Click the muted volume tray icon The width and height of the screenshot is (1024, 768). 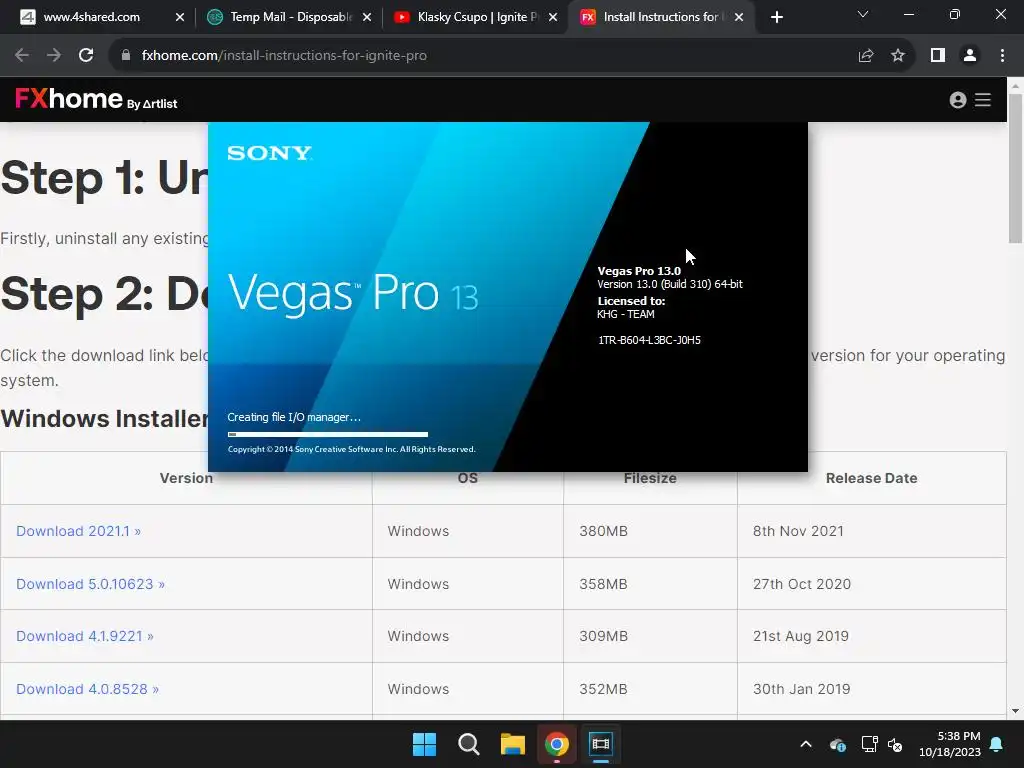[895, 744]
